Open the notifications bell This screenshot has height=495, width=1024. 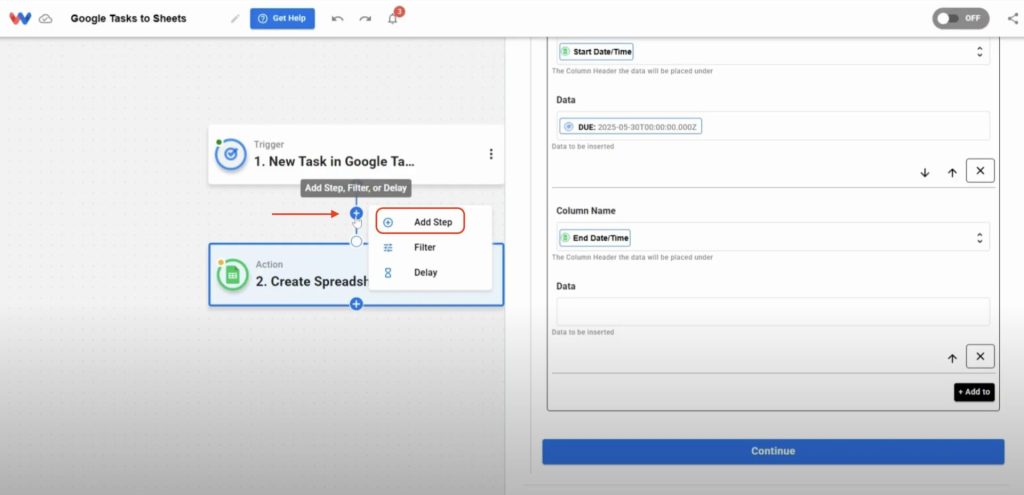tap(392, 18)
